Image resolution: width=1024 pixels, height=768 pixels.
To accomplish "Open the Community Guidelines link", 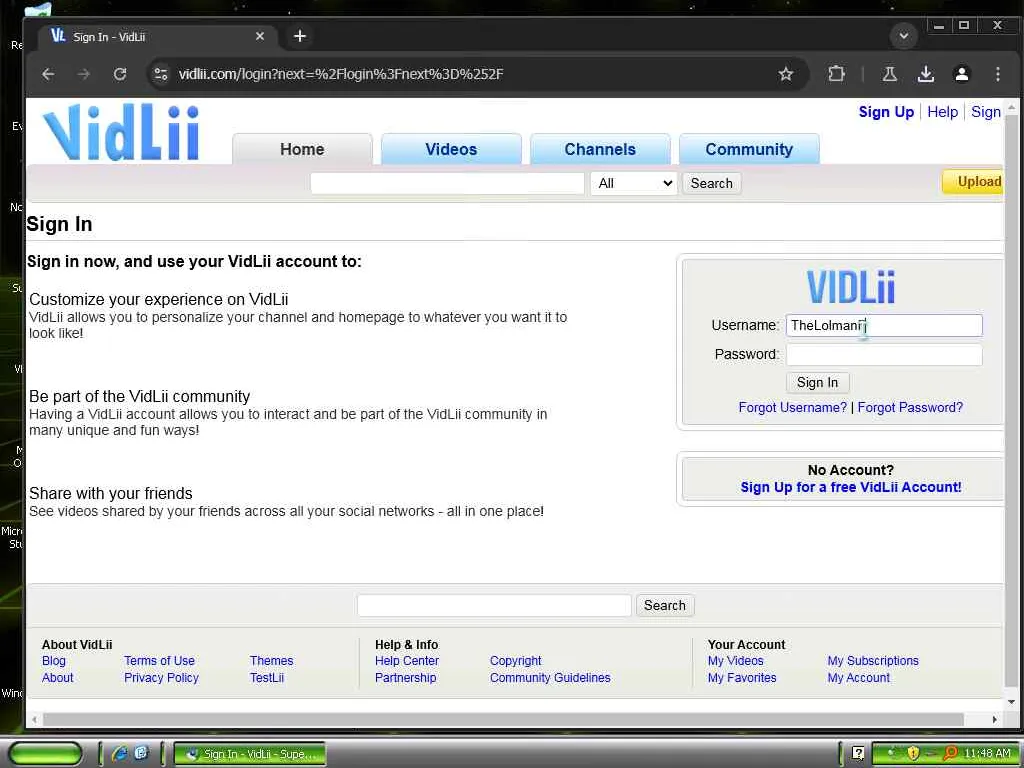I will [551, 678].
